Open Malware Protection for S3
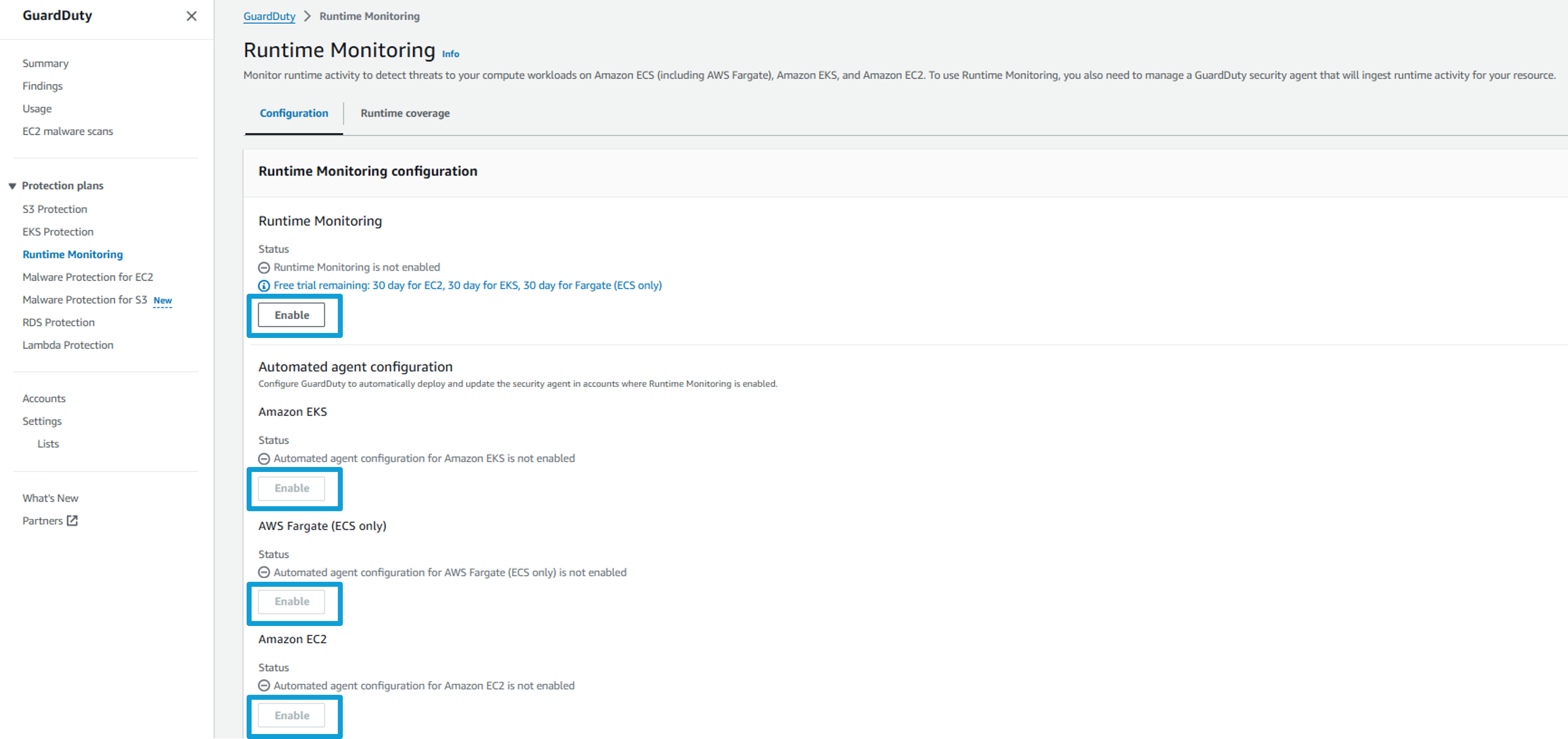This screenshot has width=1568, height=739. pos(84,299)
